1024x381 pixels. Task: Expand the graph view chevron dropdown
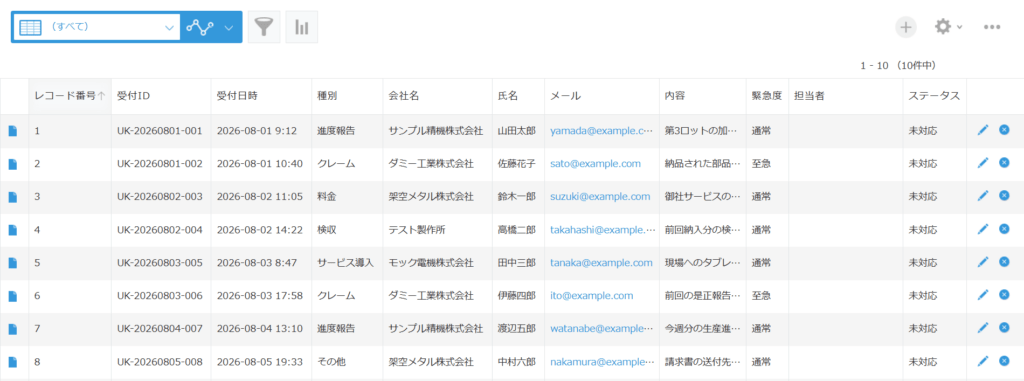point(229,27)
